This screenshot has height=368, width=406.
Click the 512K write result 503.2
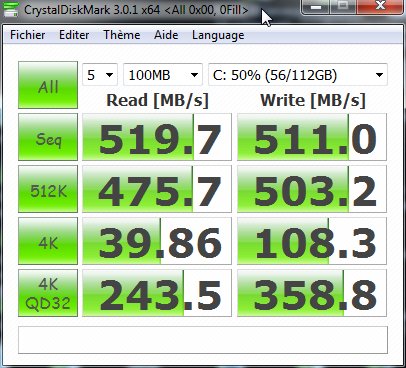point(312,189)
